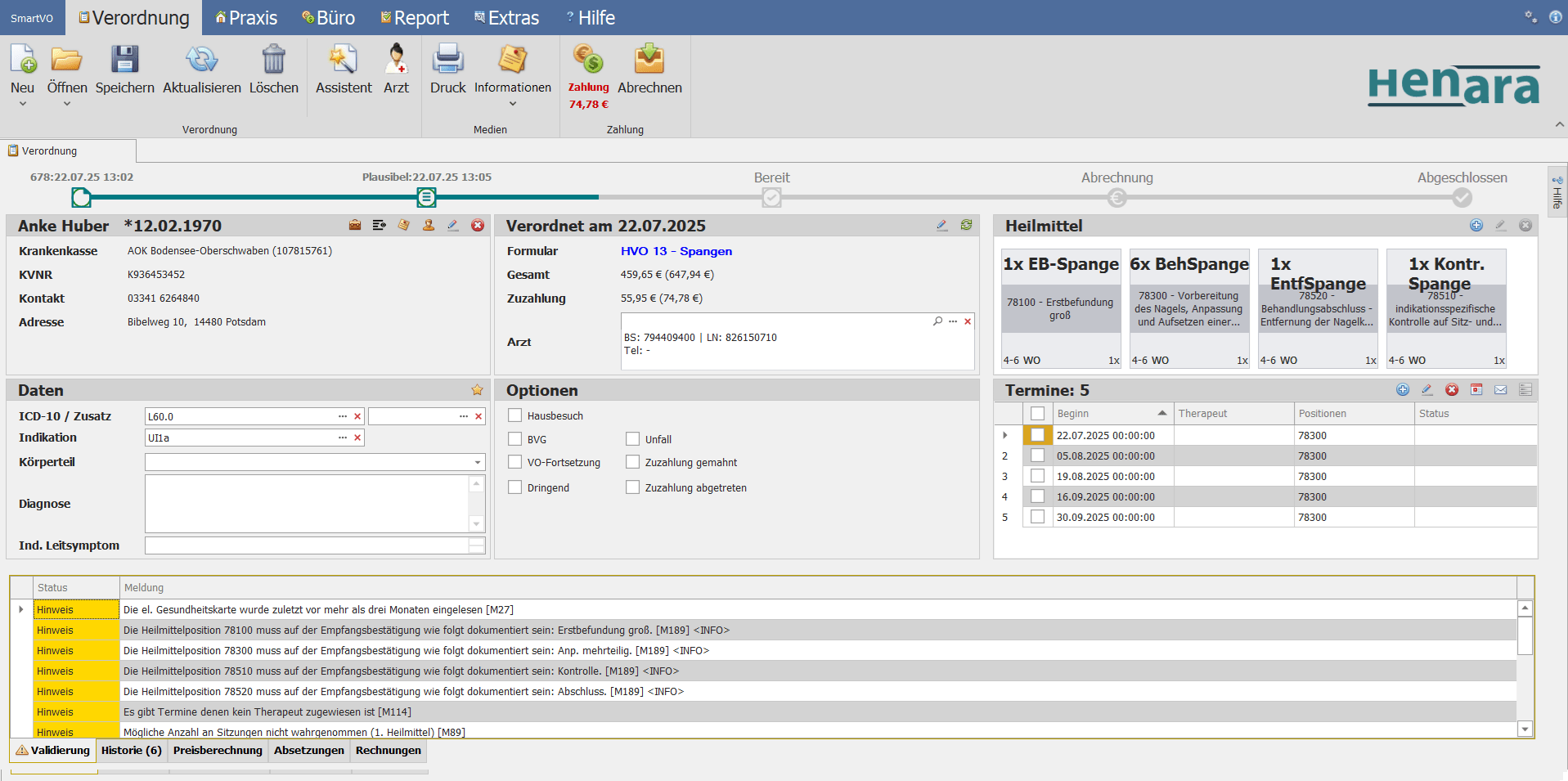
Task: Switch to the Preisberechnung tab
Action: point(218,751)
